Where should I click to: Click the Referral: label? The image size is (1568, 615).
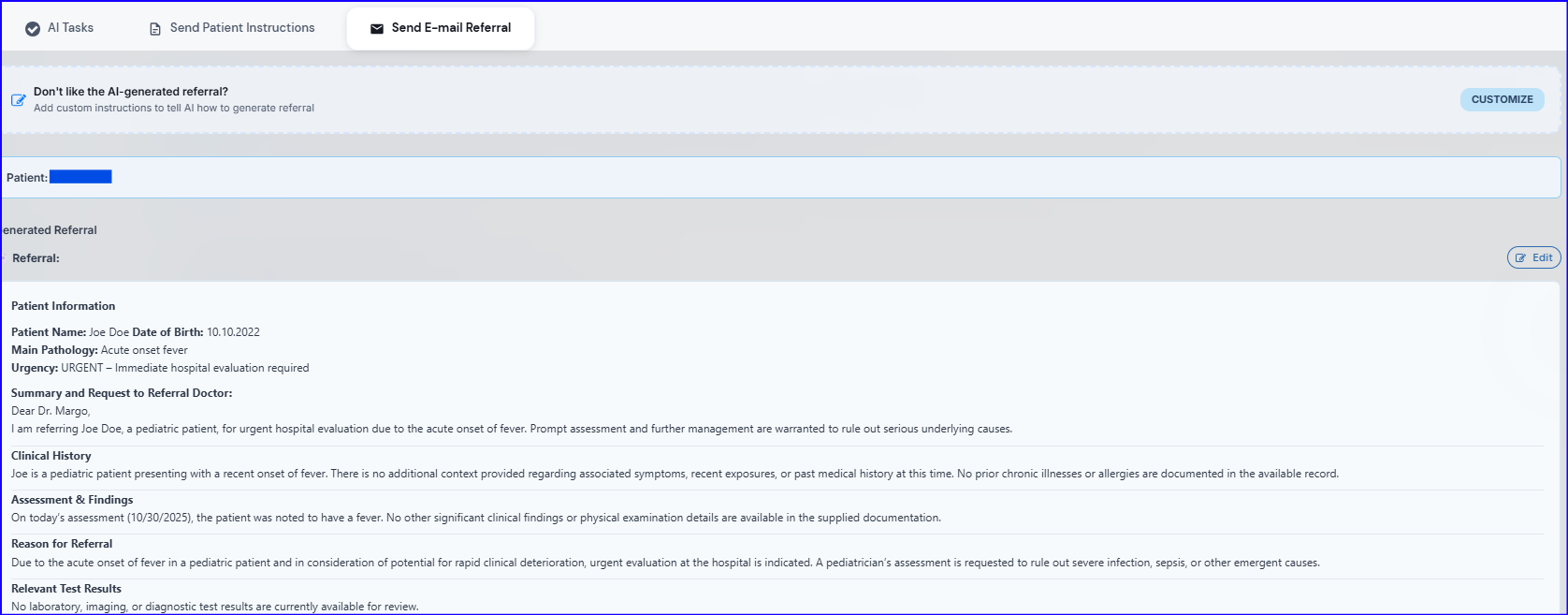click(x=36, y=258)
